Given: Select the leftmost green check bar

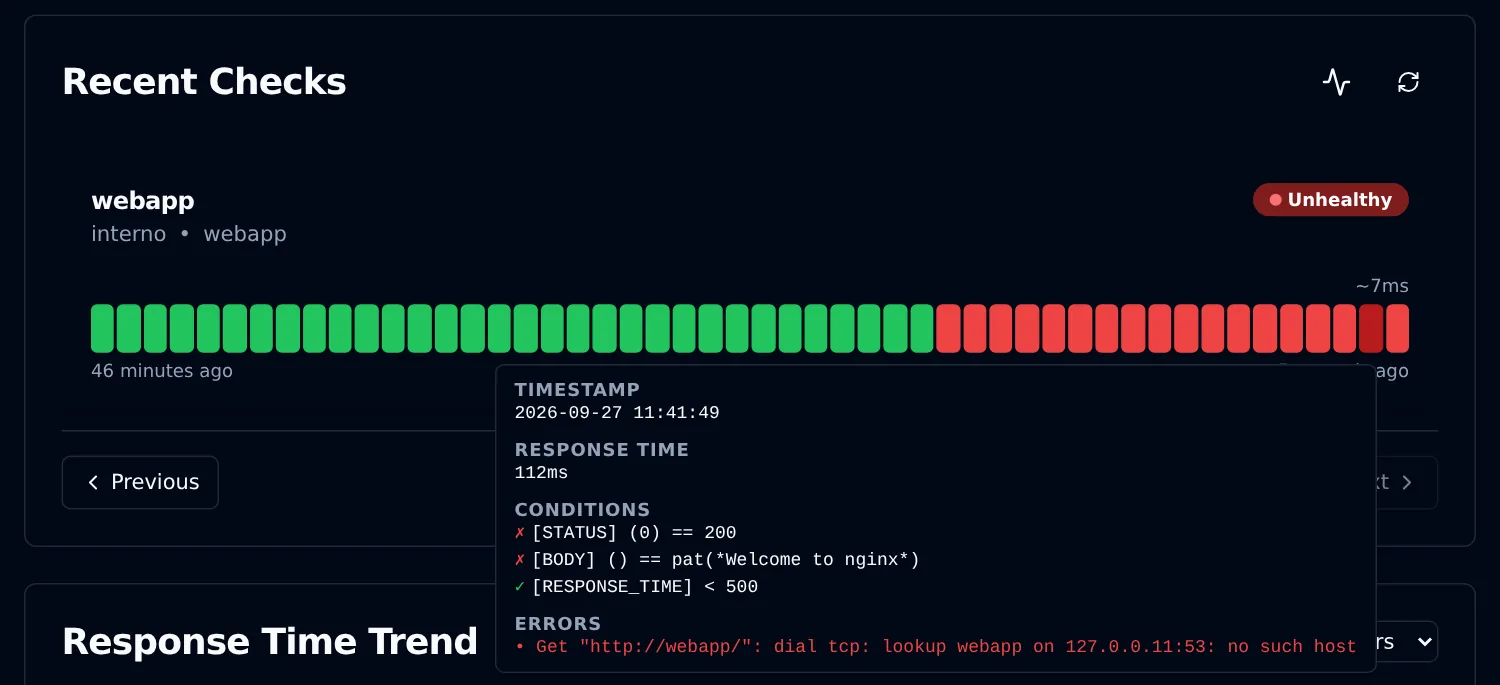Looking at the screenshot, I should pyautogui.click(x=102, y=328).
